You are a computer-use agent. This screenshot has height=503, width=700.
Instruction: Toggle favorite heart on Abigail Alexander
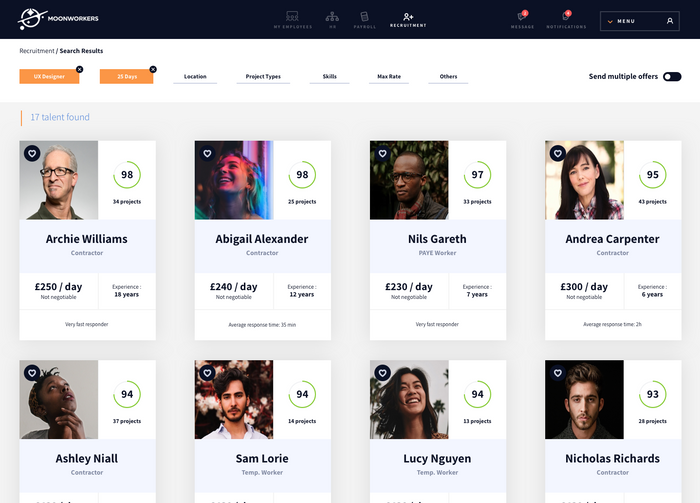pyautogui.click(x=207, y=154)
